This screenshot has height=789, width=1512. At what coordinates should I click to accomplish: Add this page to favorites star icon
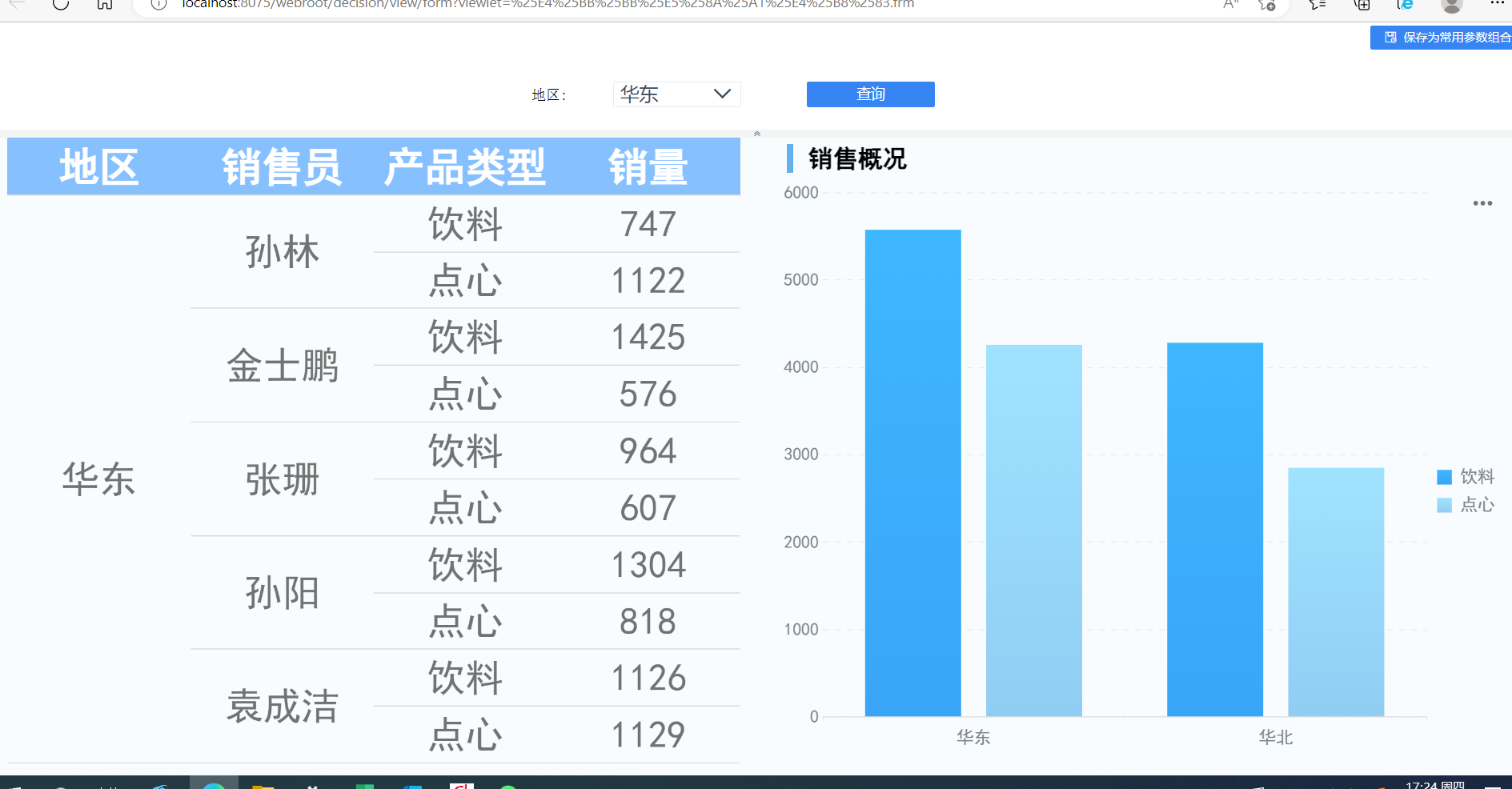[x=1267, y=4]
